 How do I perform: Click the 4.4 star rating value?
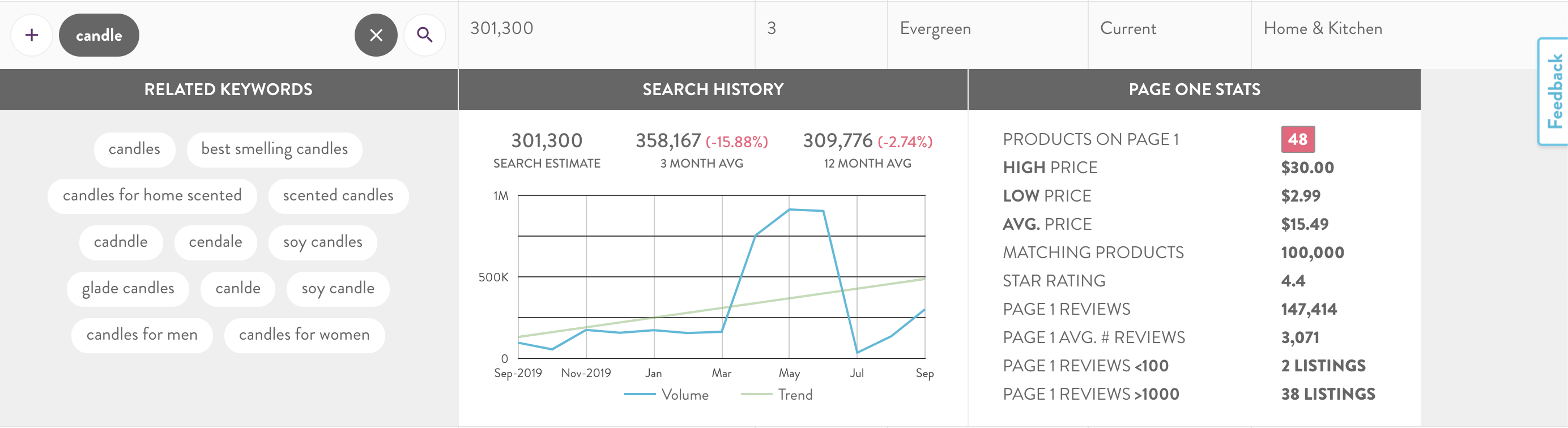pos(1293,281)
